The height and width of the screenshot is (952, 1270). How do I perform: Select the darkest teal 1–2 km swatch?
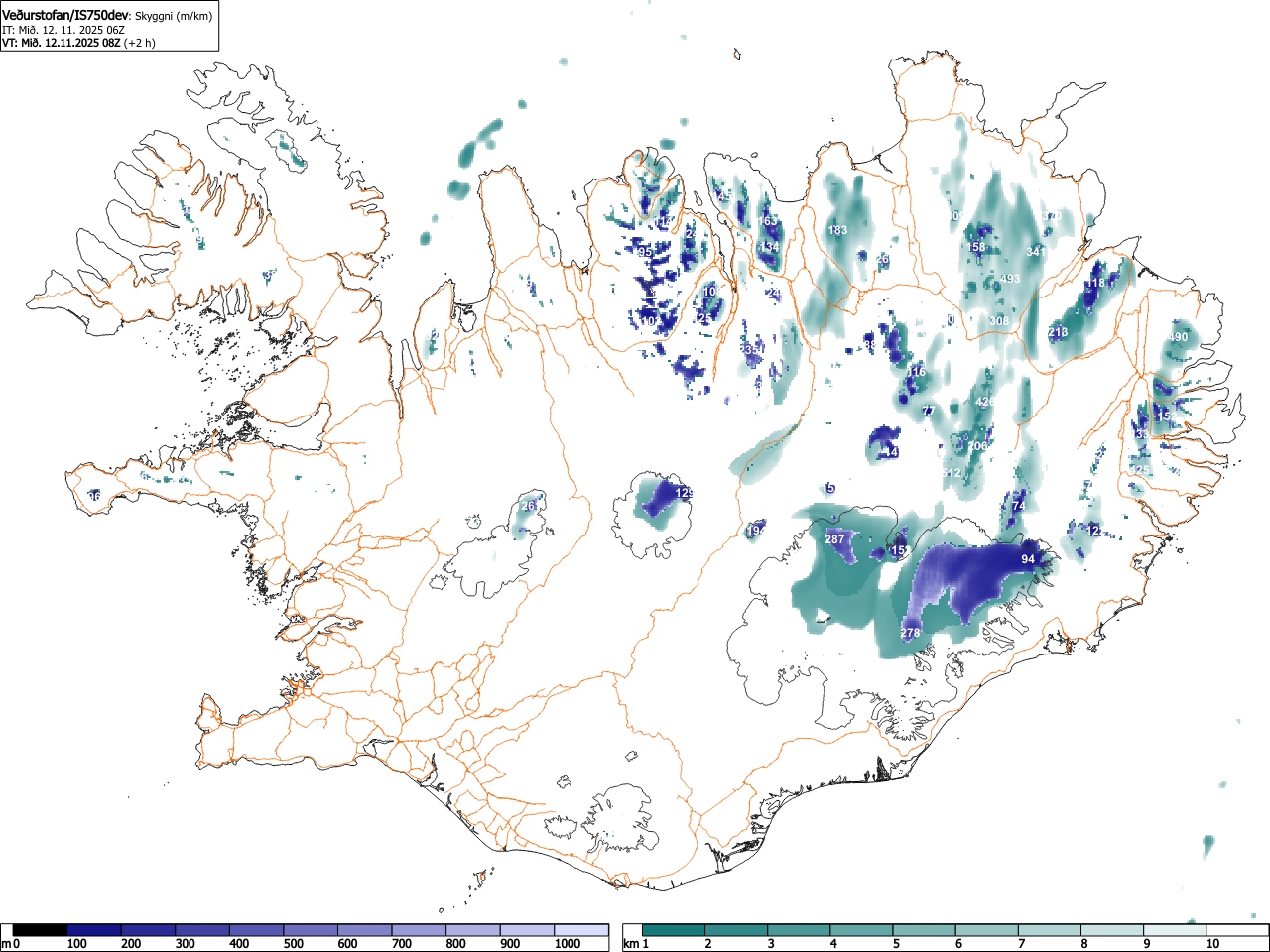point(675,930)
